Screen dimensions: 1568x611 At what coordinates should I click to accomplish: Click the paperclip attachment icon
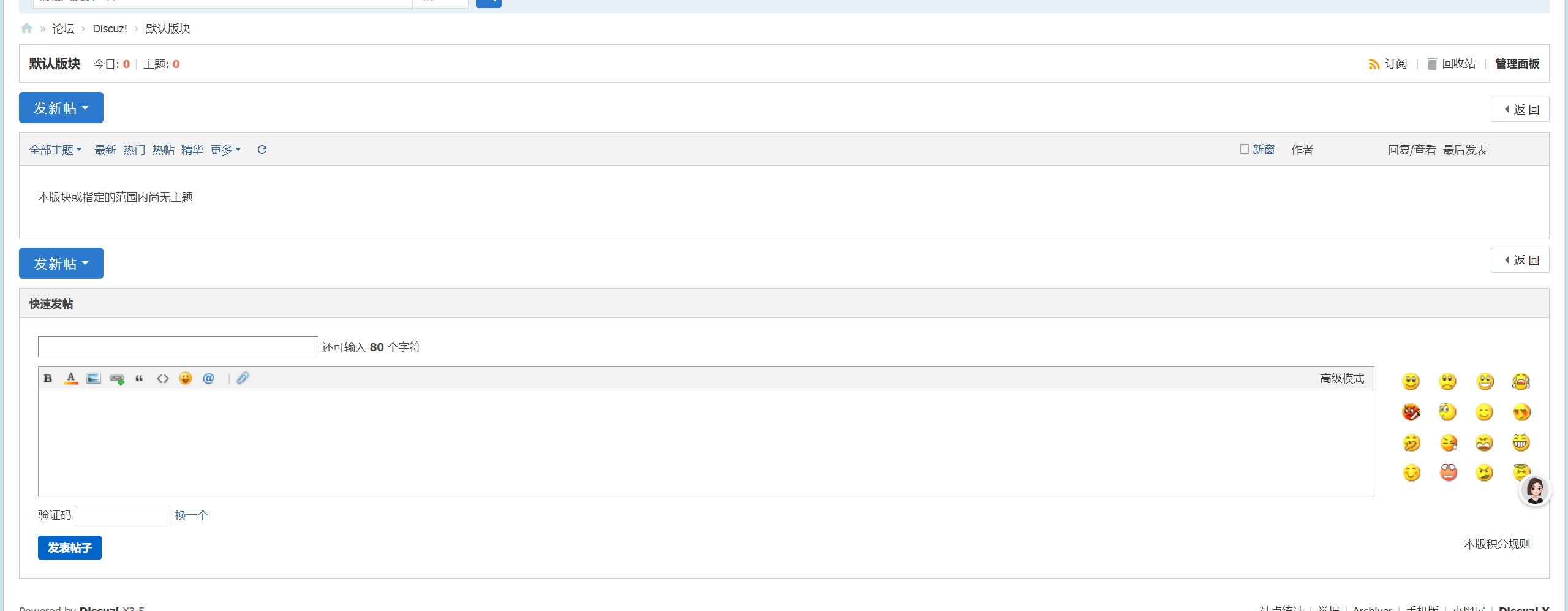(243, 378)
